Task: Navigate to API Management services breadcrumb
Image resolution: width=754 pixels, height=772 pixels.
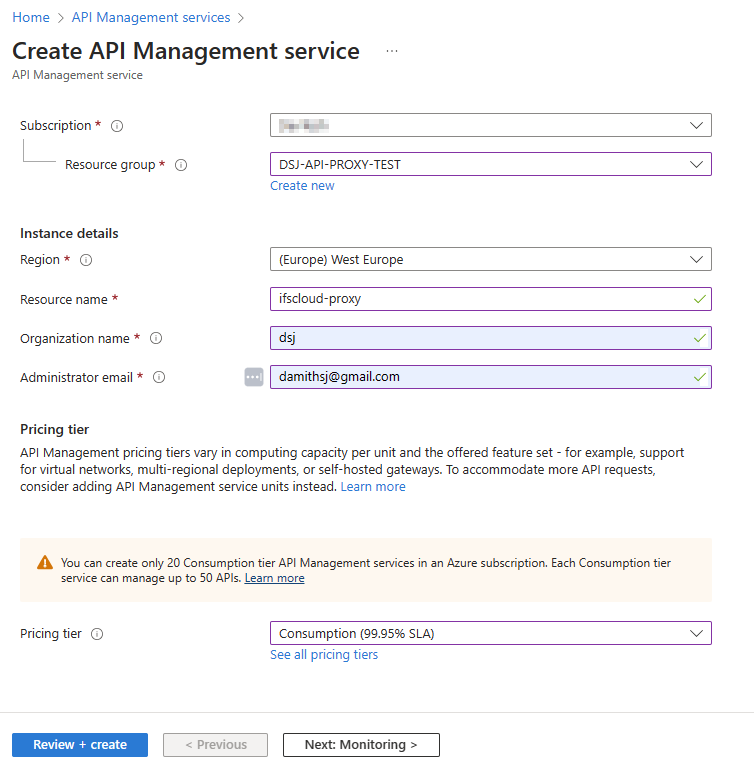Action: 150,18
